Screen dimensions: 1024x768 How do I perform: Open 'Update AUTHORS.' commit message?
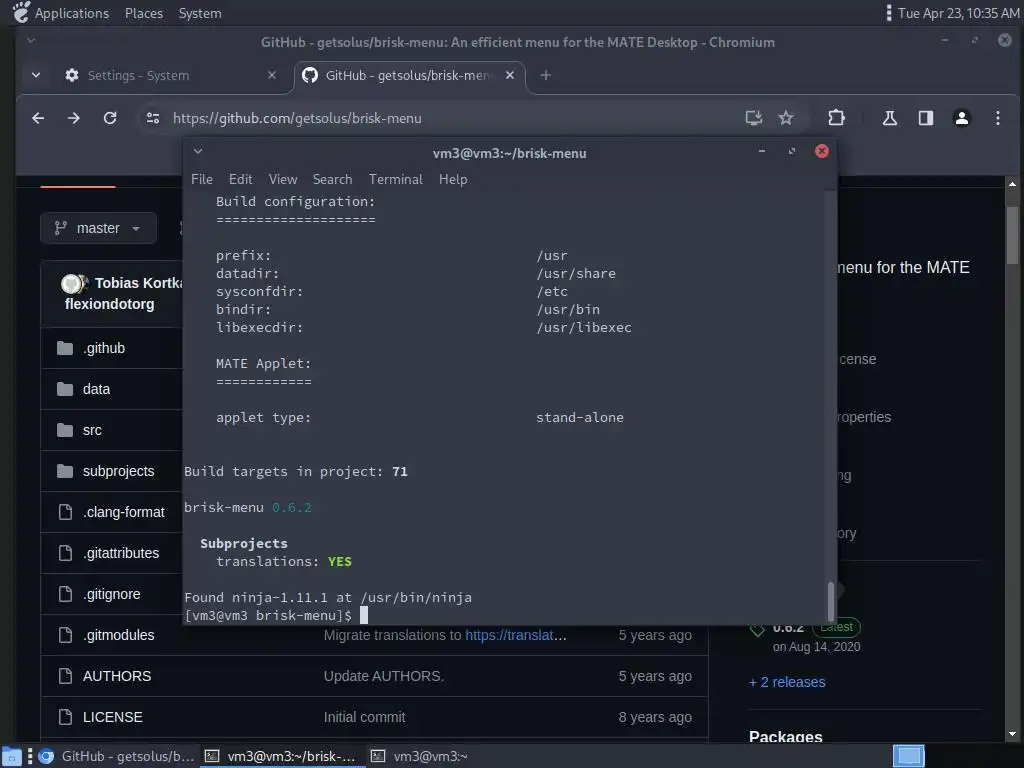coord(384,677)
